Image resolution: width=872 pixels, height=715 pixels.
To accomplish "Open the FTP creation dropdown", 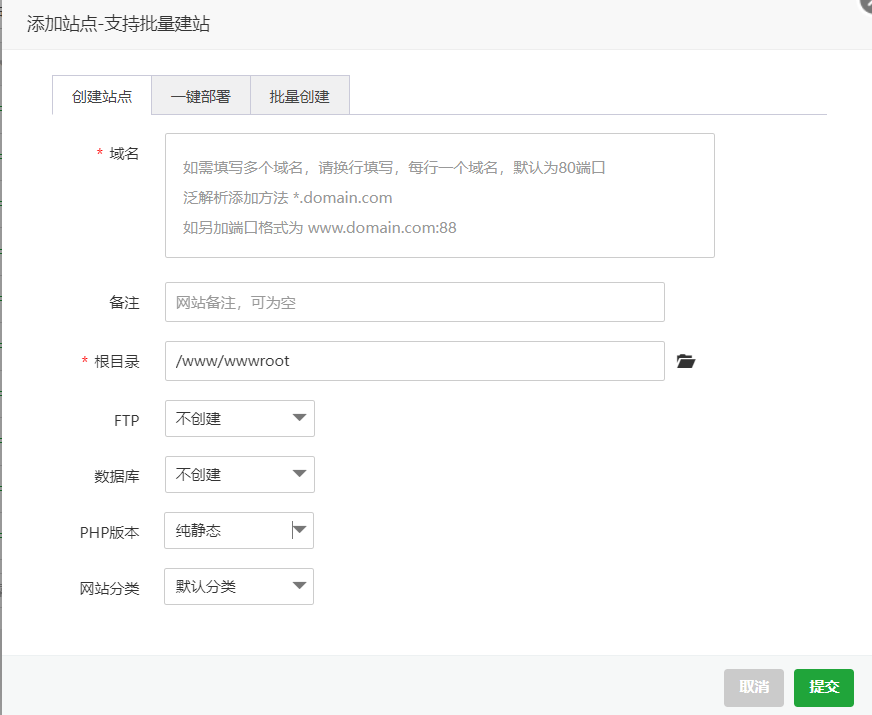I will [239, 418].
